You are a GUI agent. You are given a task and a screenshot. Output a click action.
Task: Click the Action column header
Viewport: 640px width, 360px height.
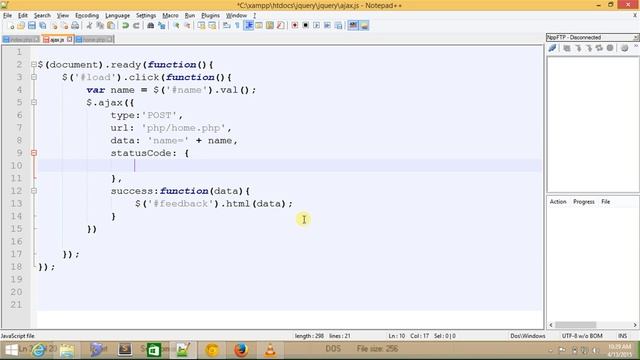coord(558,202)
